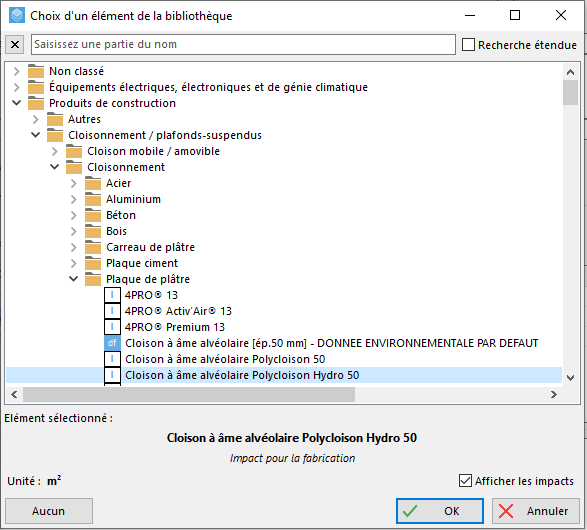
Task: Click the Non classé folder icon
Action: [36, 71]
